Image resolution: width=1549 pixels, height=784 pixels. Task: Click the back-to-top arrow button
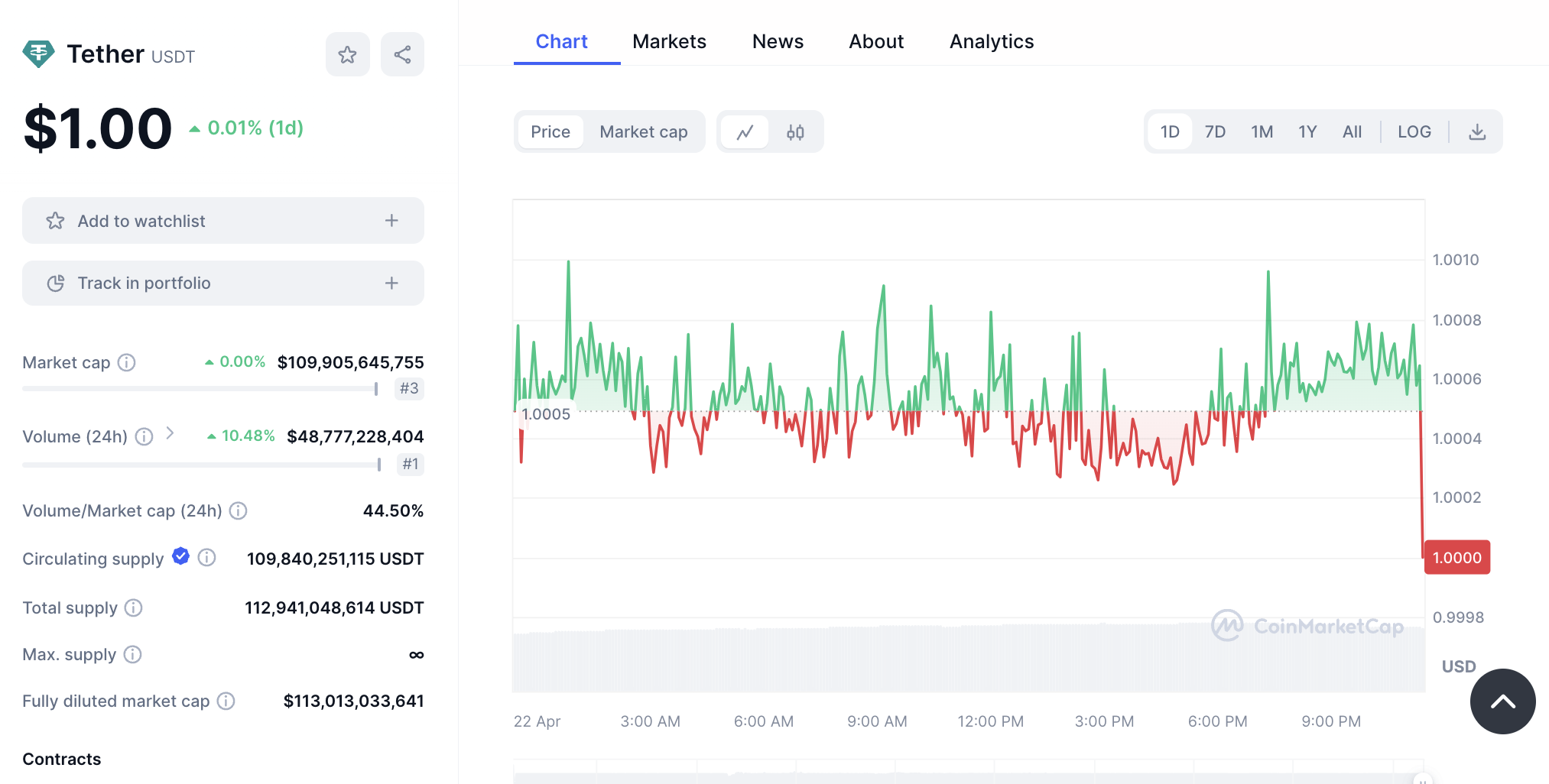tap(1502, 701)
